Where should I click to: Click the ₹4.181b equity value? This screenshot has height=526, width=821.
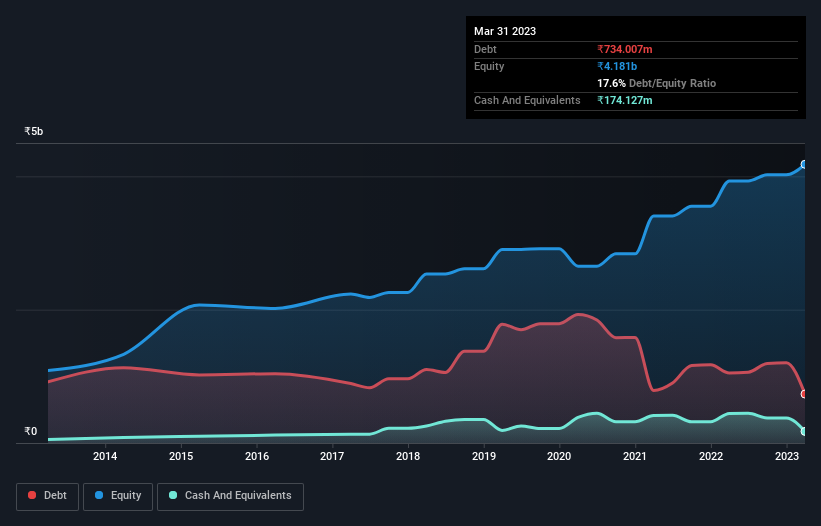(x=617, y=66)
